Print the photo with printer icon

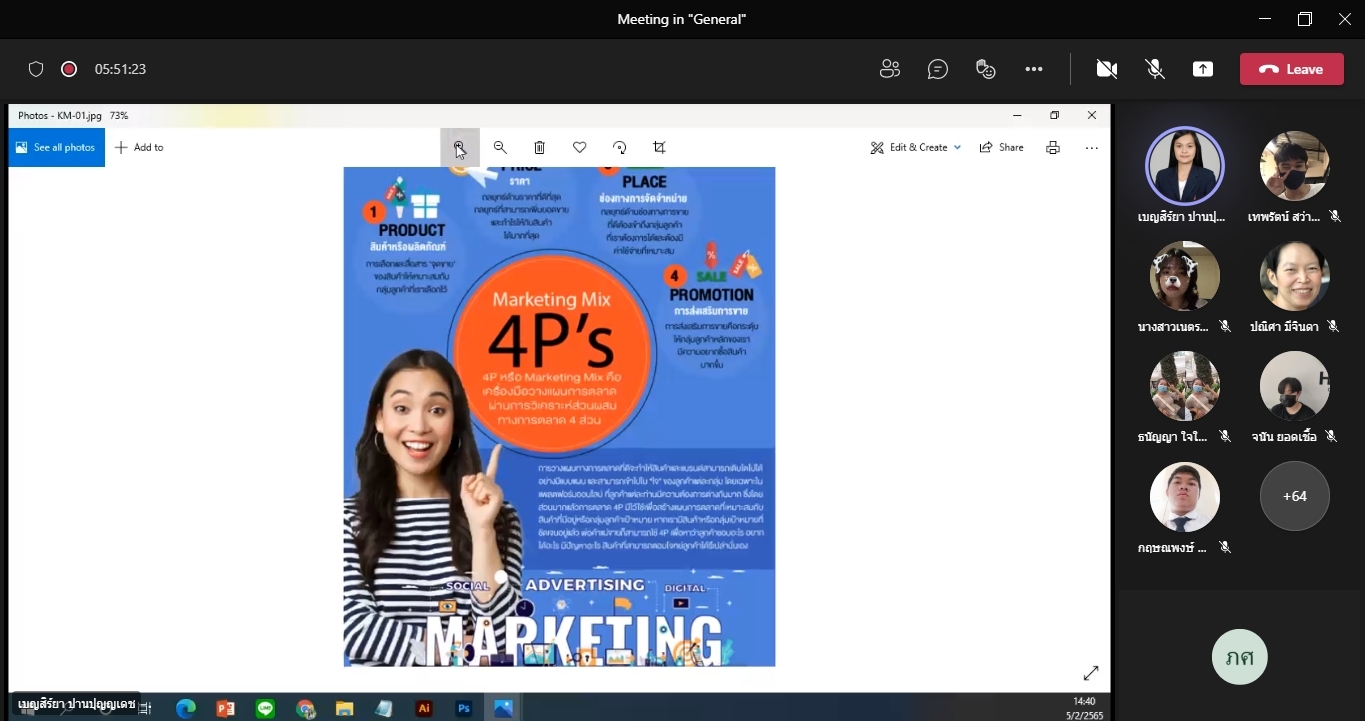click(1053, 147)
